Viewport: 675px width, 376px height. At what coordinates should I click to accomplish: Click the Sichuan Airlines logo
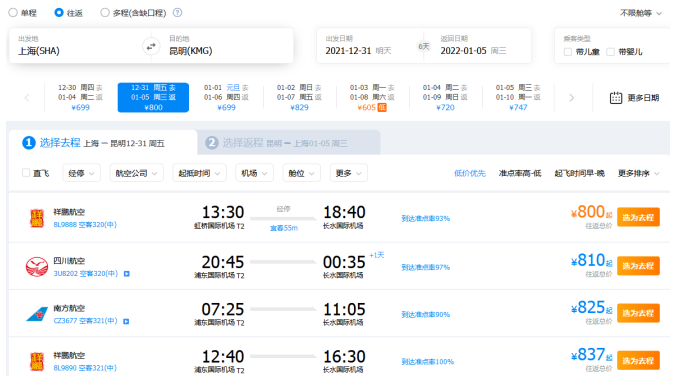(x=37, y=267)
